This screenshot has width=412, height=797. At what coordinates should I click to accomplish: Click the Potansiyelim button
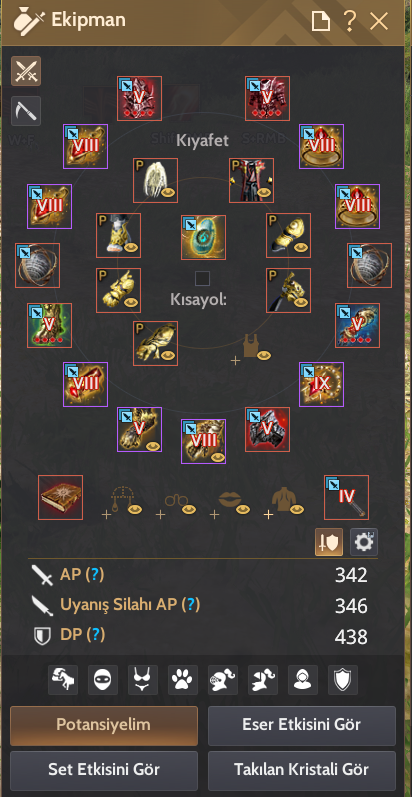click(x=104, y=725)
